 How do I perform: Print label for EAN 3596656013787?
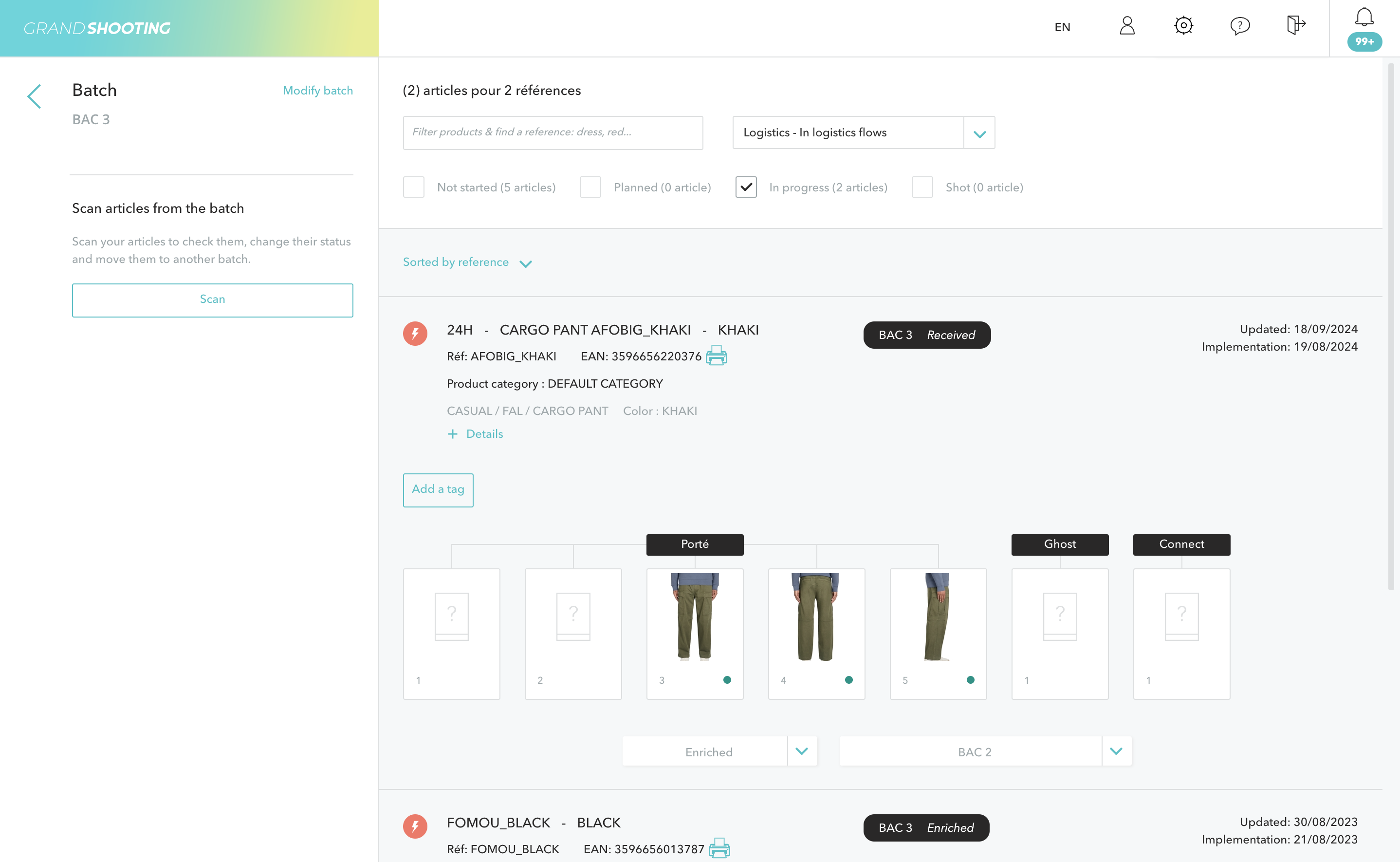[719, 848]
